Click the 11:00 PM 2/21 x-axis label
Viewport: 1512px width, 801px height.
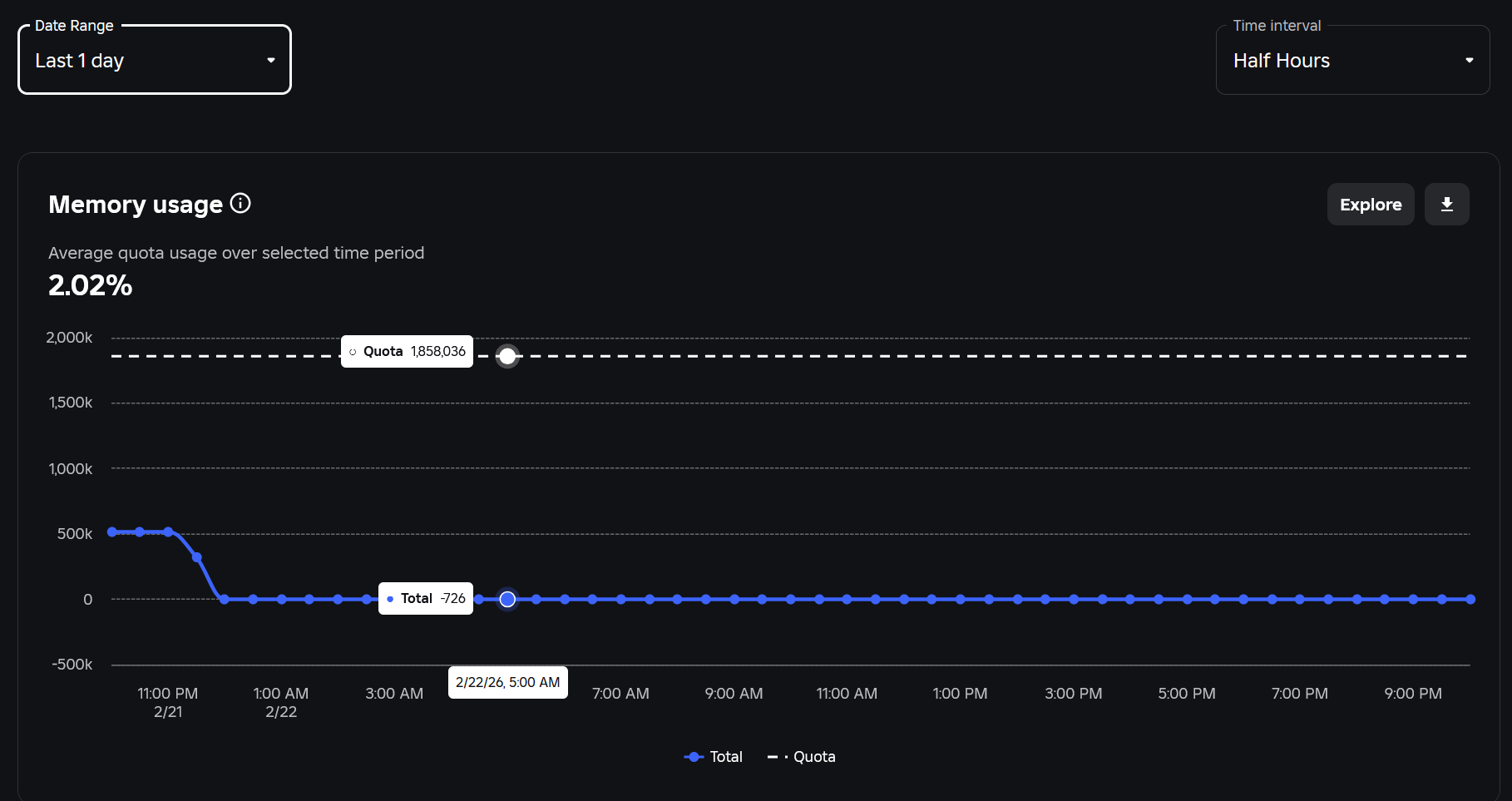coord(168,702)
